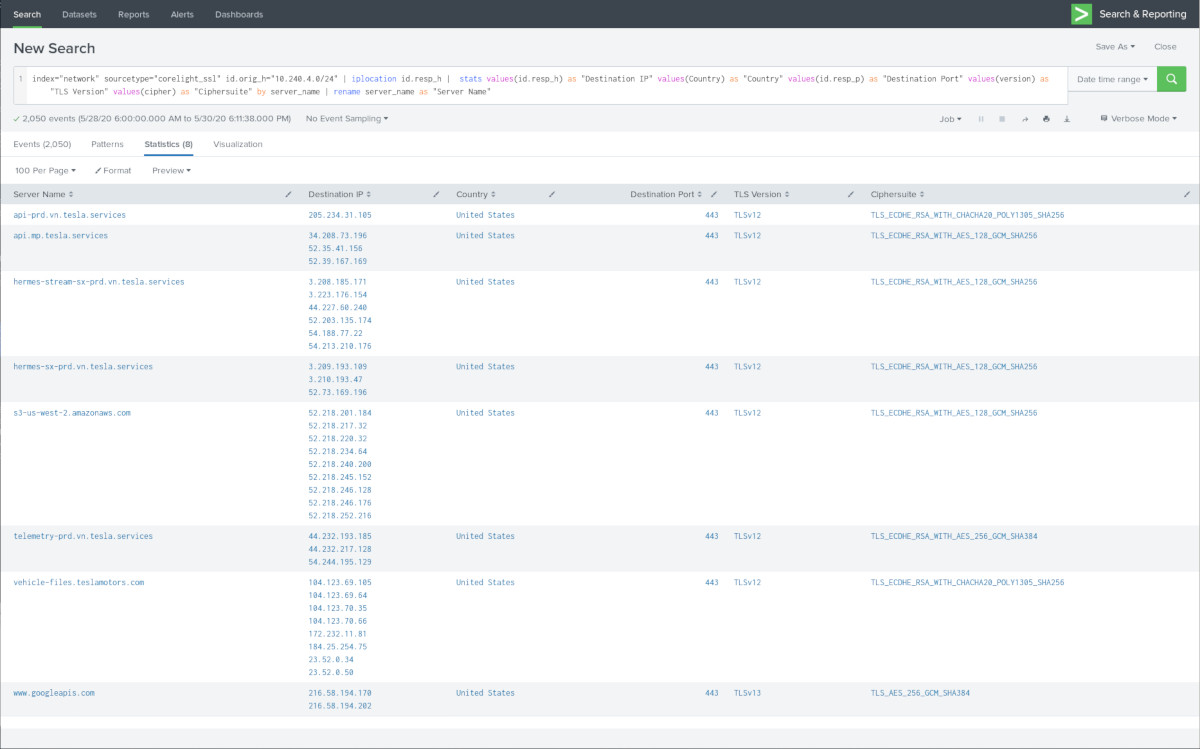This screenshot has width=1200, height=749.
Task: Click the TLSv13 value for www.googleapis.com
Action: tap(748, 693)
